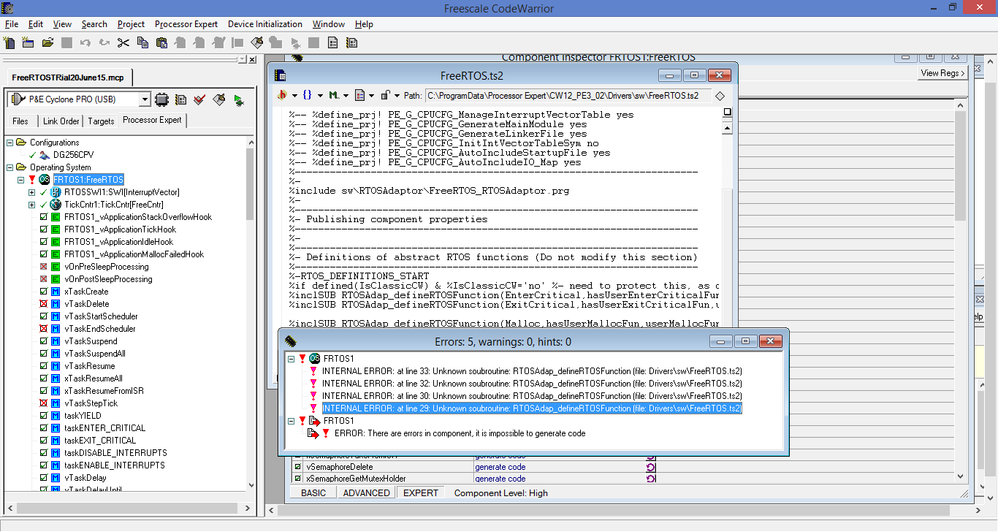This screenshot has height=532, width=998.
Task: Collapse the Operating System tree node
Action: point(10,167)
